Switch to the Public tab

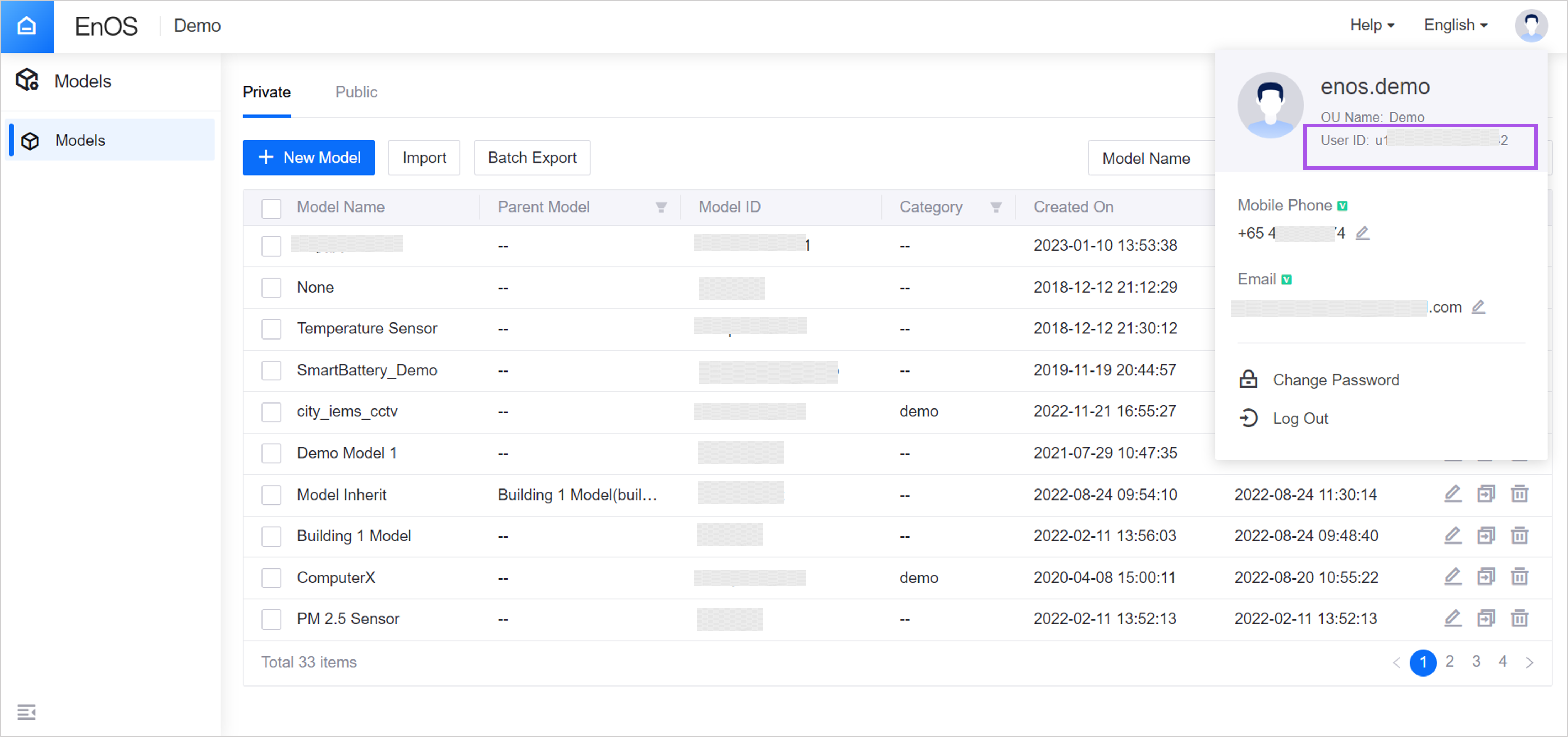[356, 92]
